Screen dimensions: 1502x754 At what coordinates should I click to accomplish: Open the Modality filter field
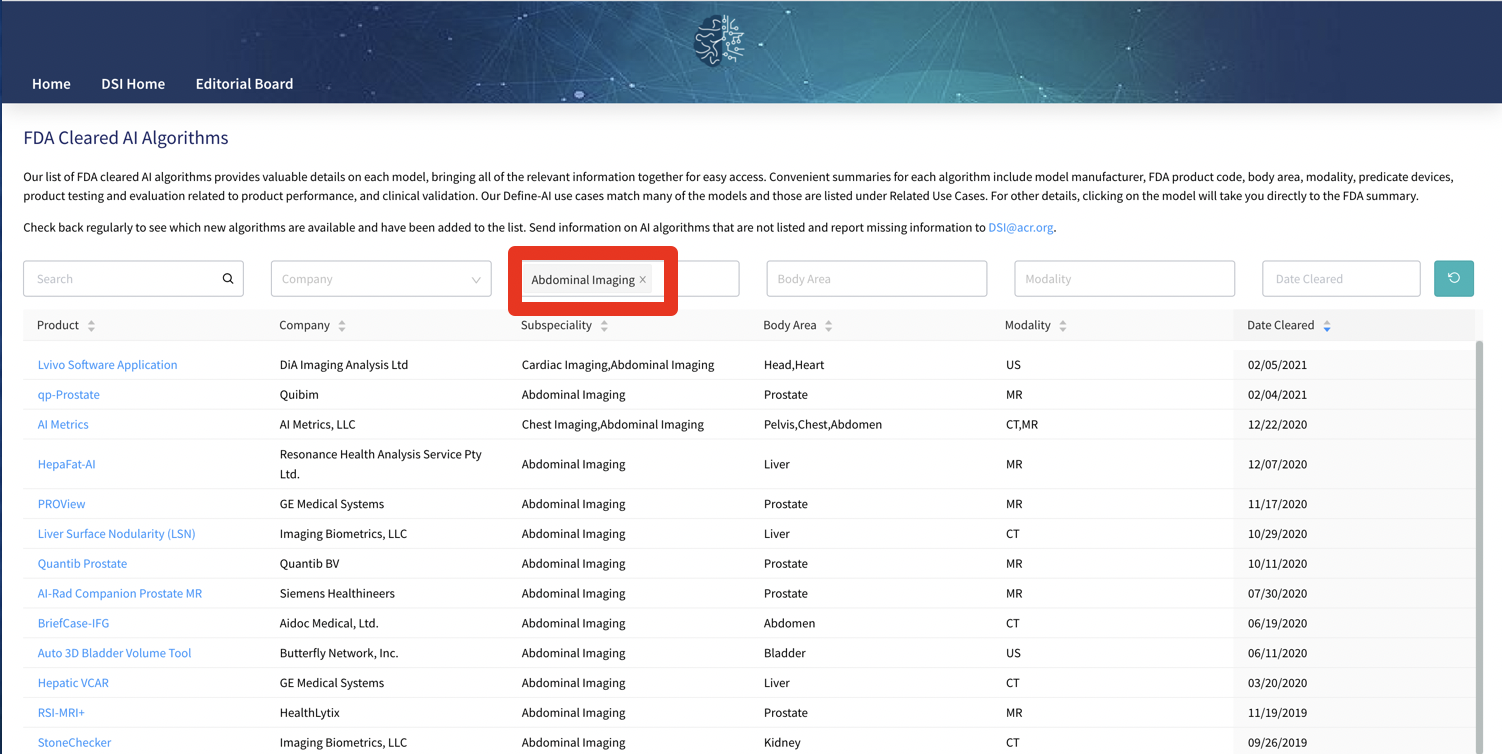(1125, 279)
